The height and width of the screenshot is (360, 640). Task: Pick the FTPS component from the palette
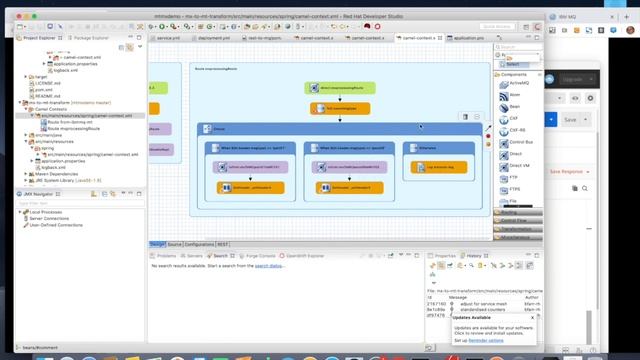[510, 190]
